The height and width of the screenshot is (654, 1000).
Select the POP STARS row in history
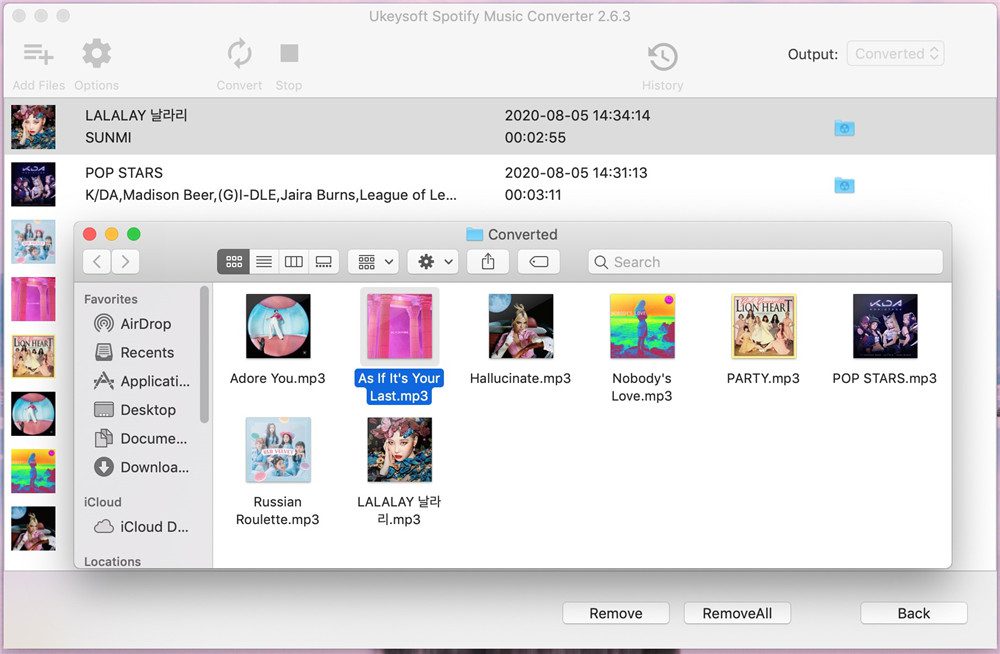coord(500,184)
